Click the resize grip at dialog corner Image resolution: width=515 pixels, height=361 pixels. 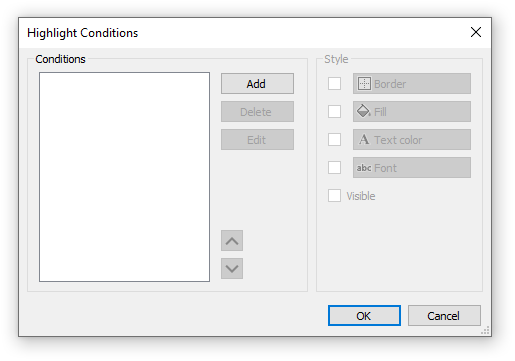coord(485,330)
